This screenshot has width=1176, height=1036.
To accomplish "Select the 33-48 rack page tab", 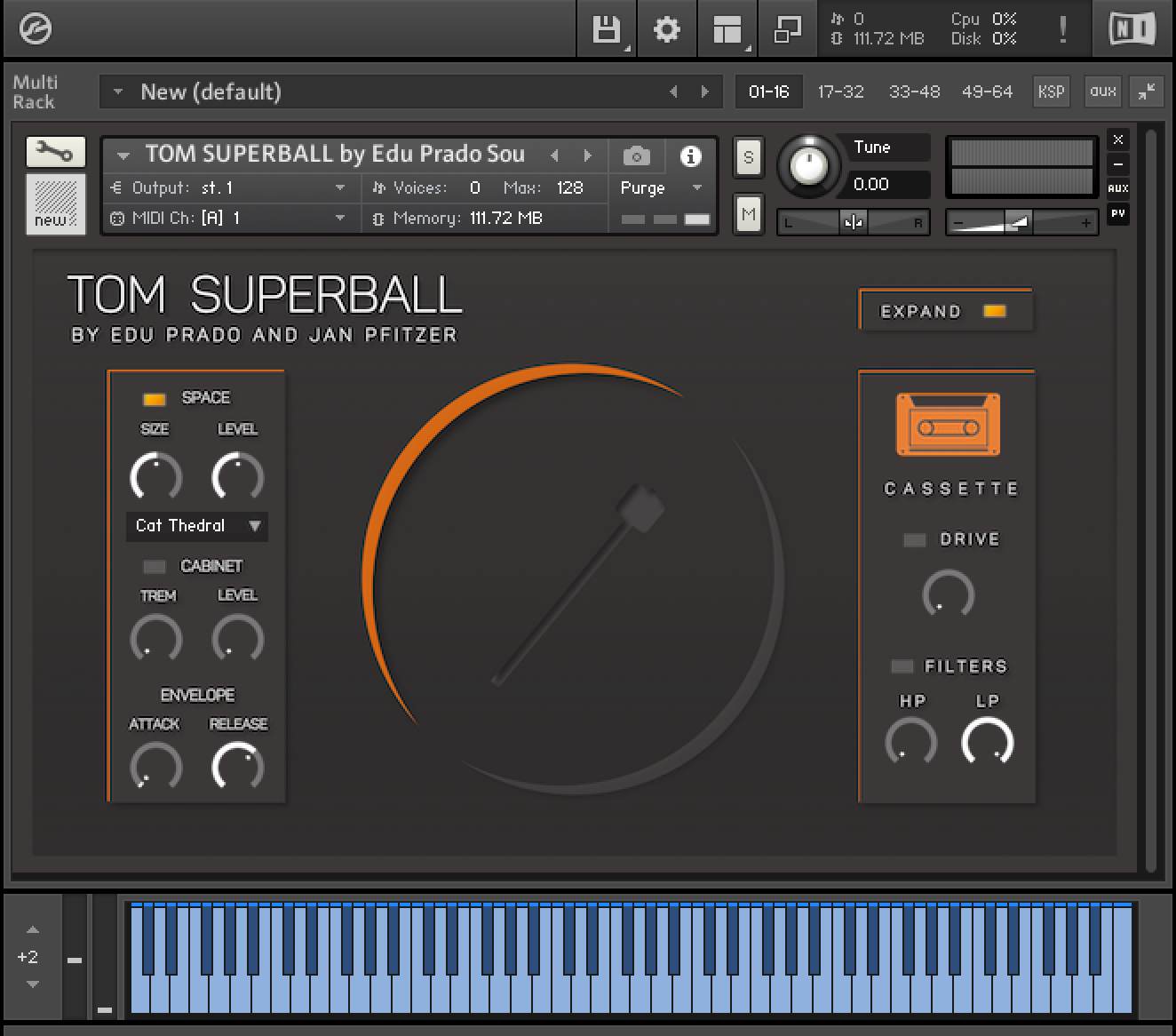I will pos(914,92).
